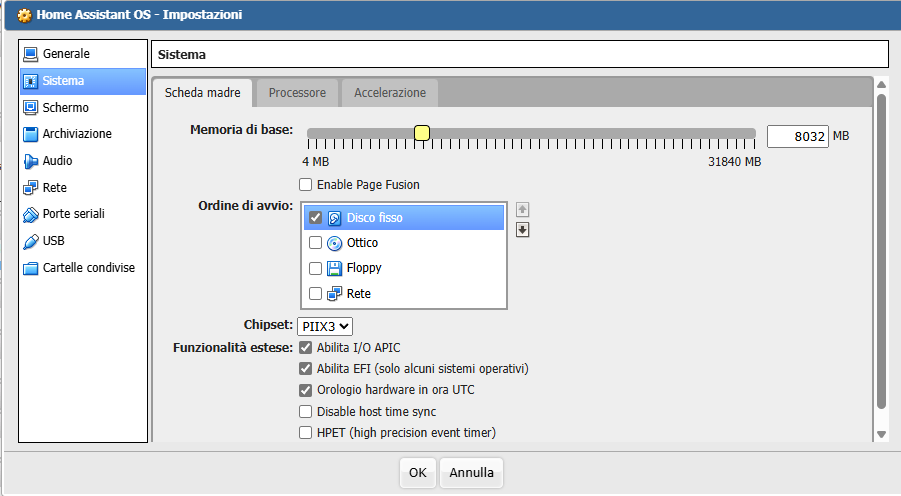901x496 pixels.
Task: Select Ottico row in boot order list
Action: (x=404, y=243)
